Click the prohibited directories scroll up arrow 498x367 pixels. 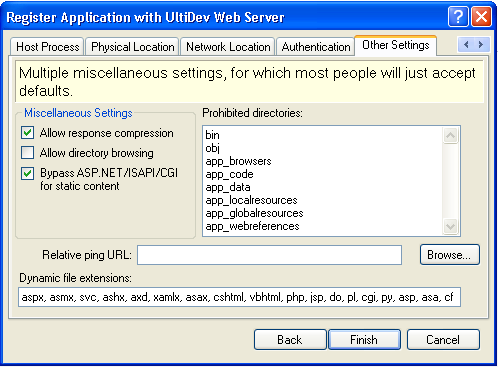coord(451,135)
